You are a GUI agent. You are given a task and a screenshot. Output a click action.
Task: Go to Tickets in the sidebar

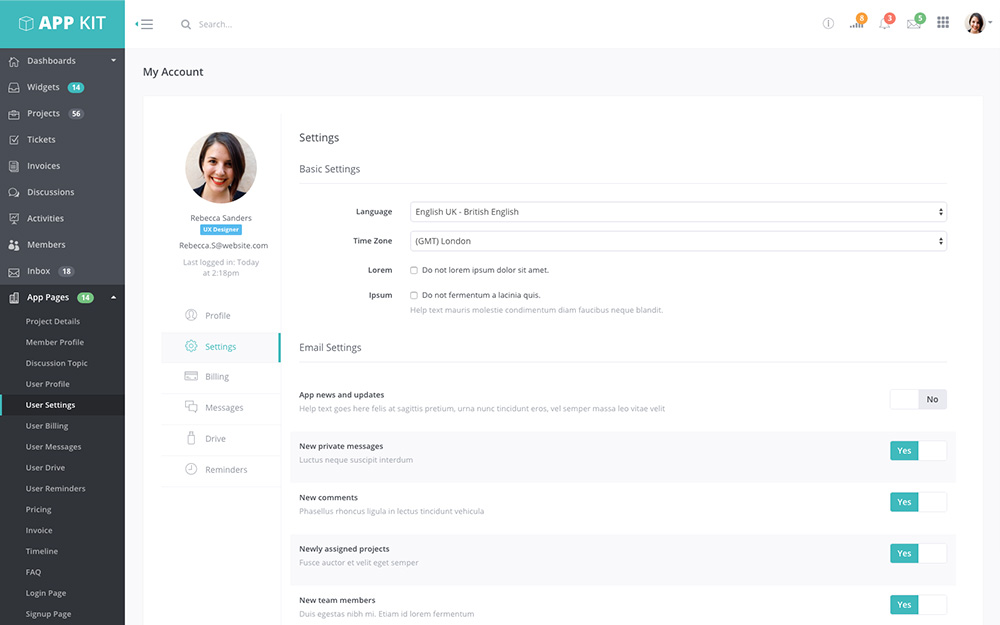pyautogui.click(x=41, y=140)
